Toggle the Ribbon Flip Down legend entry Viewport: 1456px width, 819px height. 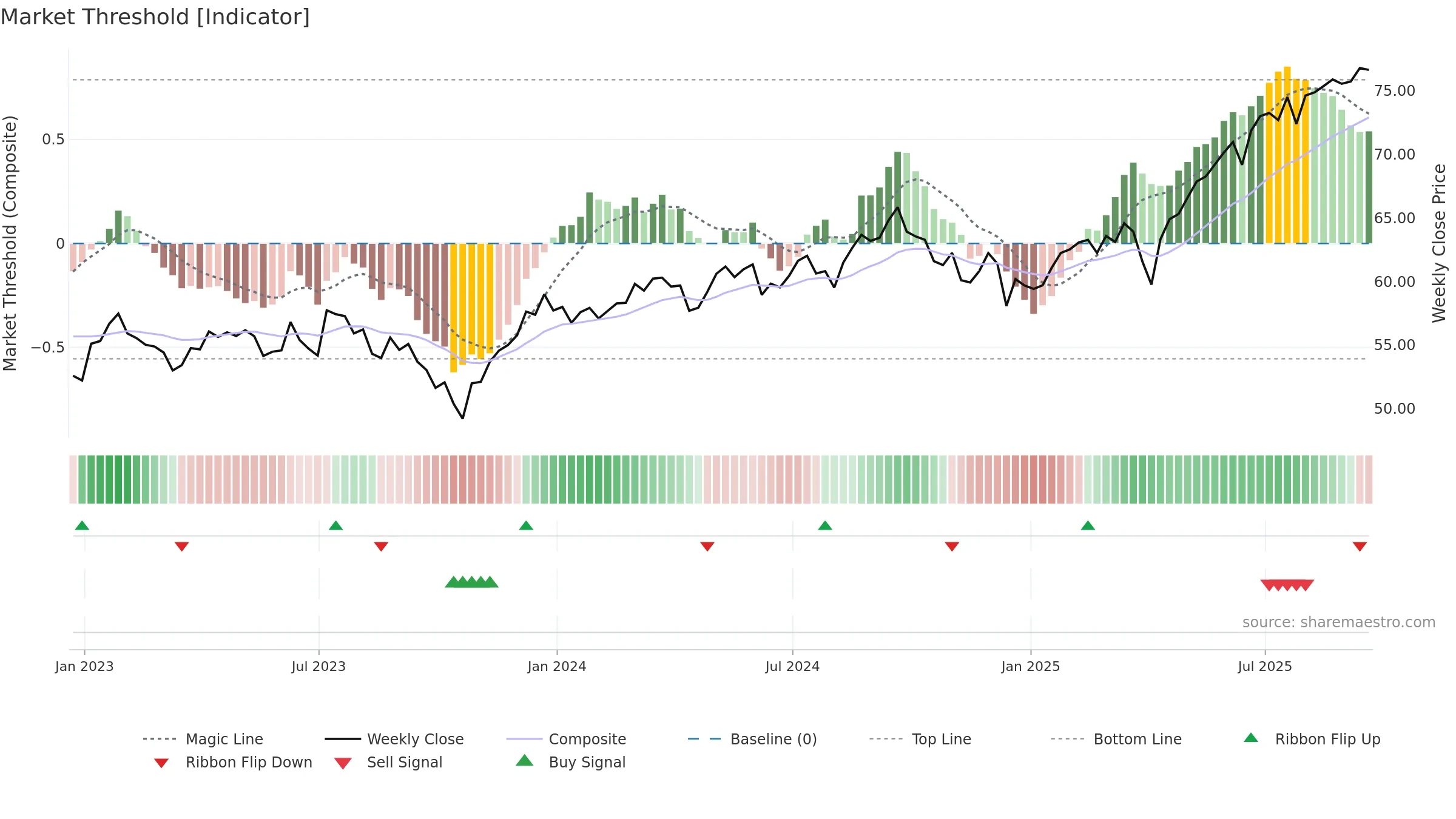pos(233,762)
